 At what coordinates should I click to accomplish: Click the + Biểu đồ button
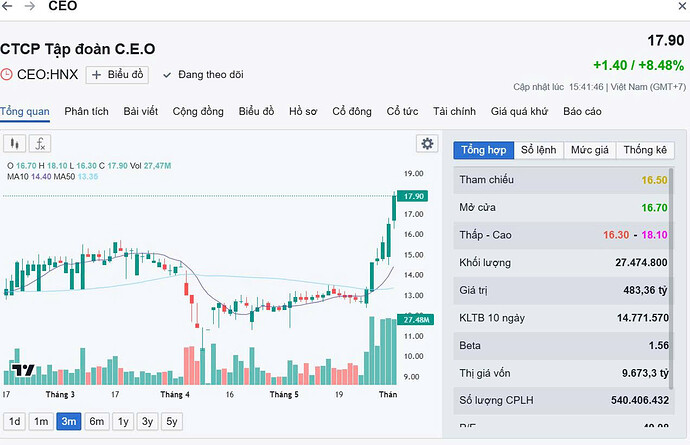coord(118,75)
